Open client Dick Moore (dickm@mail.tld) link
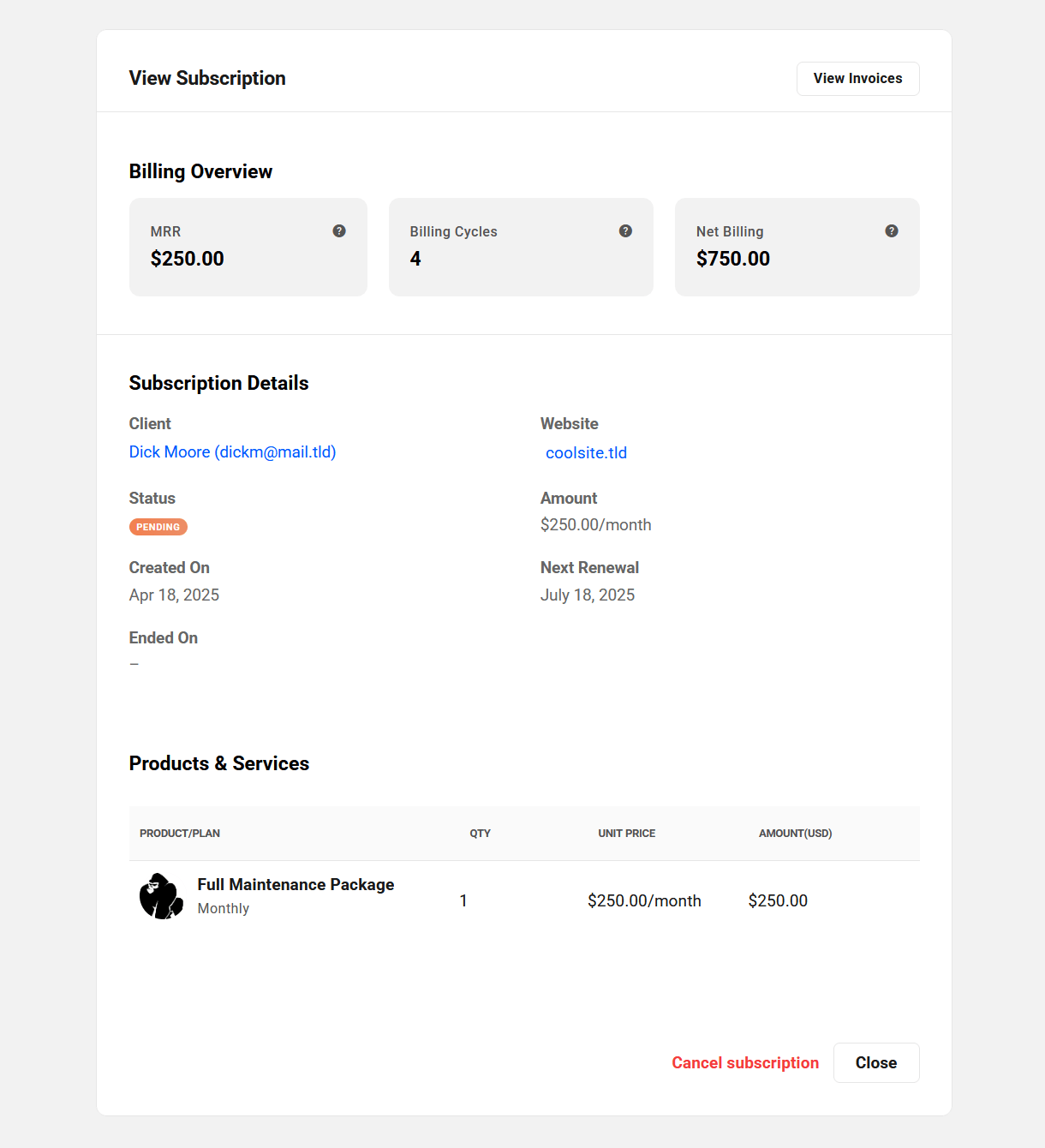1045x1148 pixels. point(232,452)
